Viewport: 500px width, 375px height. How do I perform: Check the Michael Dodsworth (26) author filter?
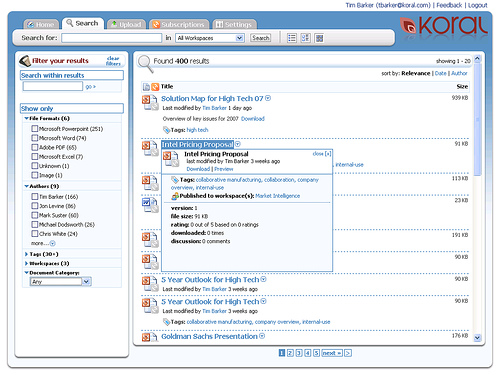coord(35,224)
